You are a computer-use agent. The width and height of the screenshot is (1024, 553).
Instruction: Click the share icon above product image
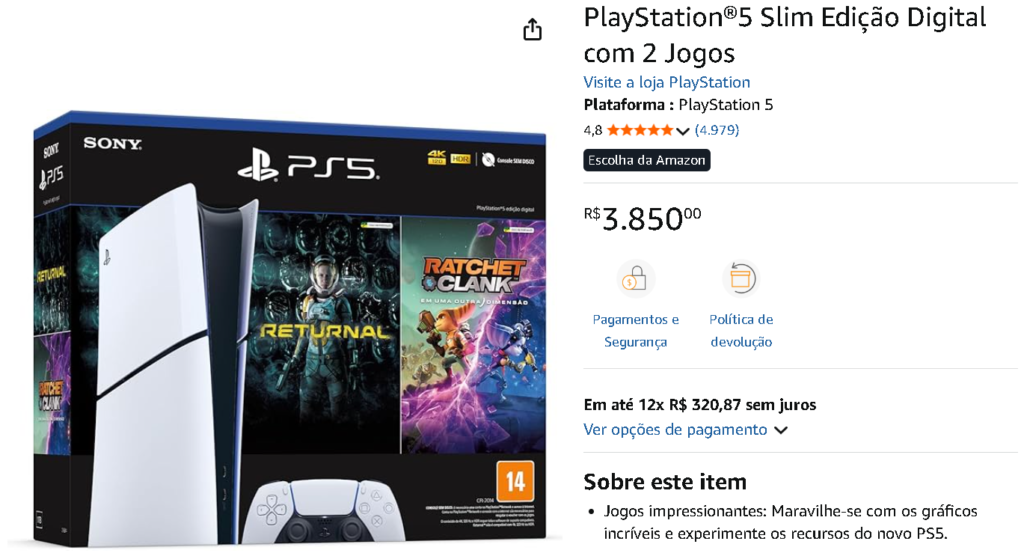pos(532,29)
